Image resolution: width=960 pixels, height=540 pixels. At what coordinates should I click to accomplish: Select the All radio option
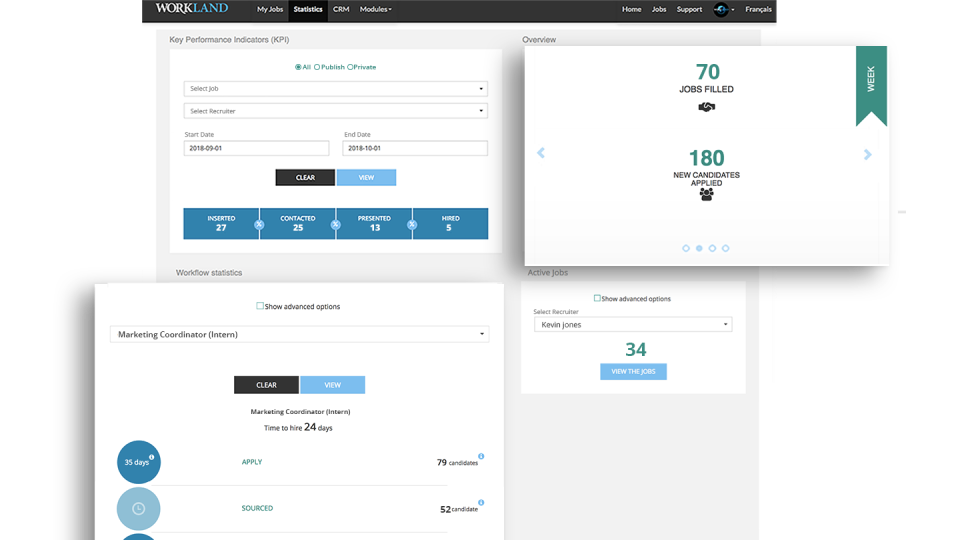[x=298, y=67]
